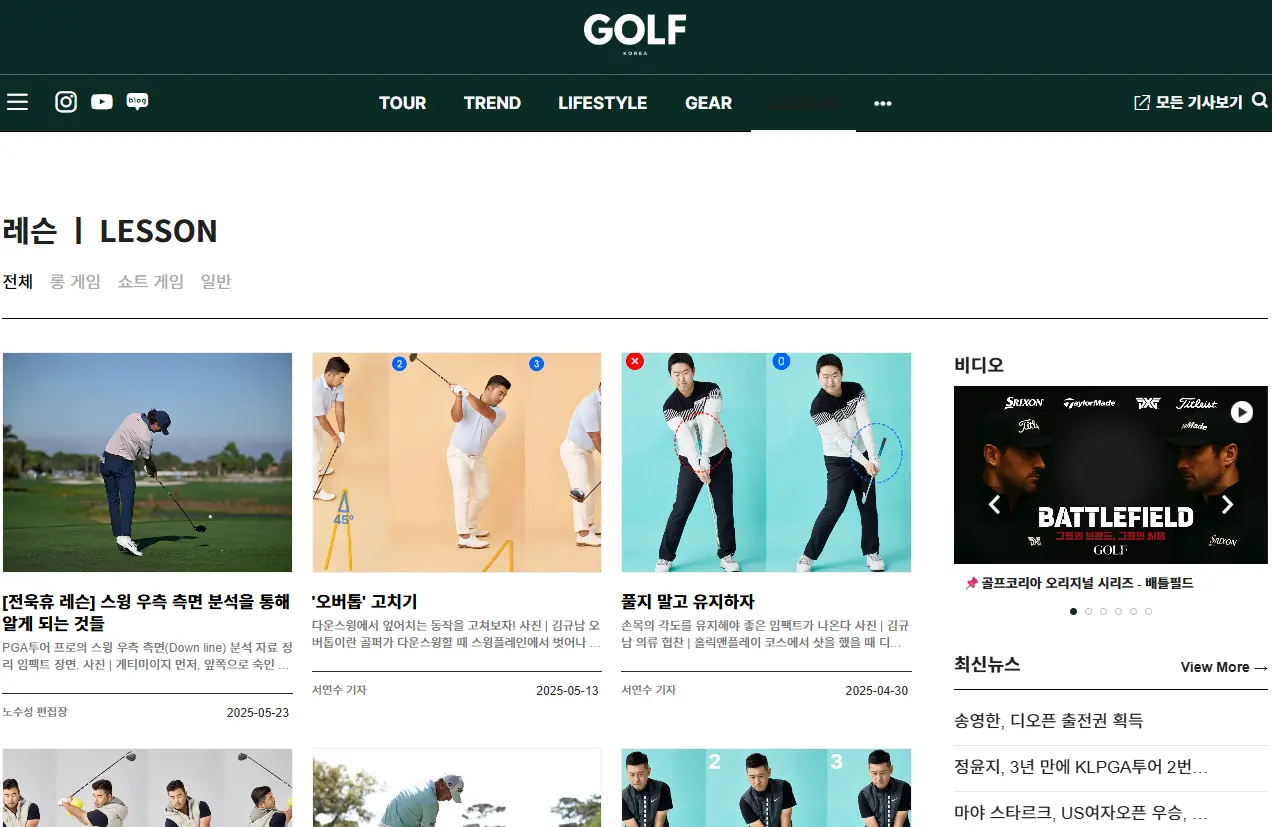Select the 전체 filter tab

tap(18, 282)
